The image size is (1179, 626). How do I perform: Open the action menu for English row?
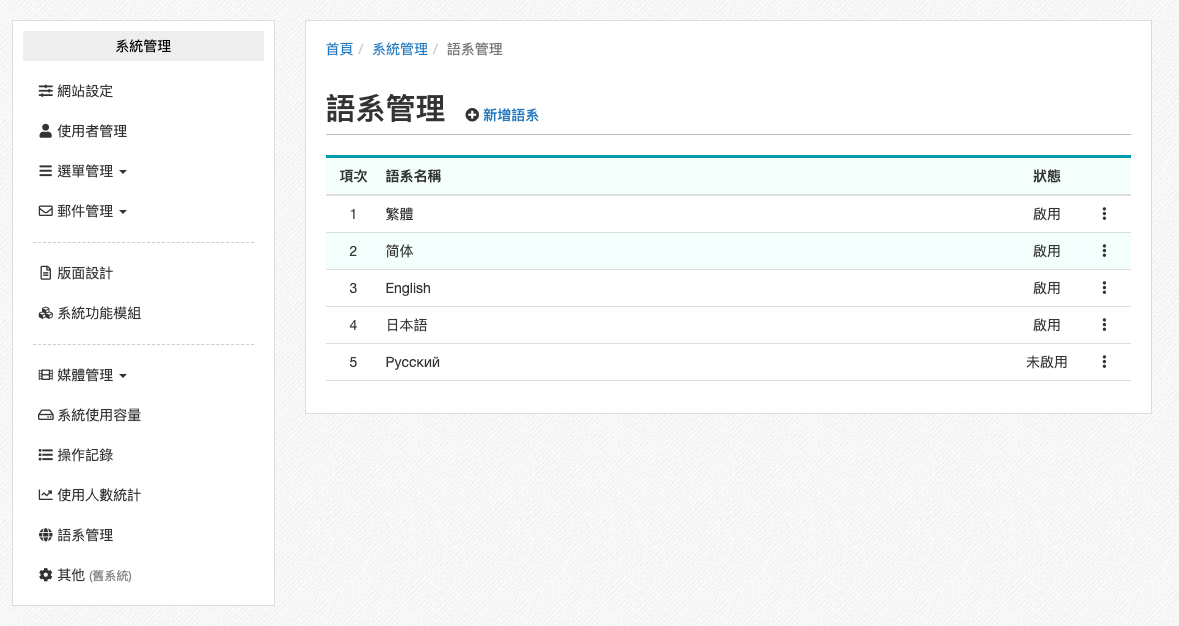[1104, 288]
